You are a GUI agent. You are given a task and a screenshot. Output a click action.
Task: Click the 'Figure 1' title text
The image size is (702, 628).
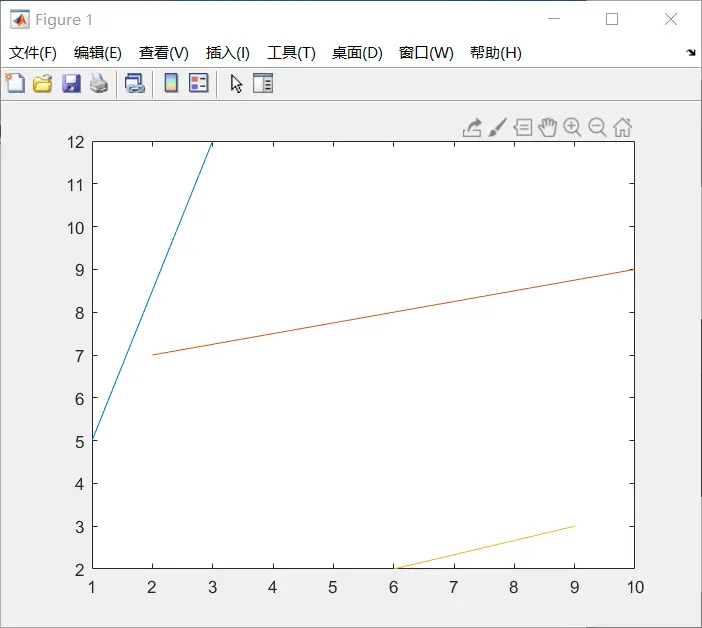(x=64, y=20)
